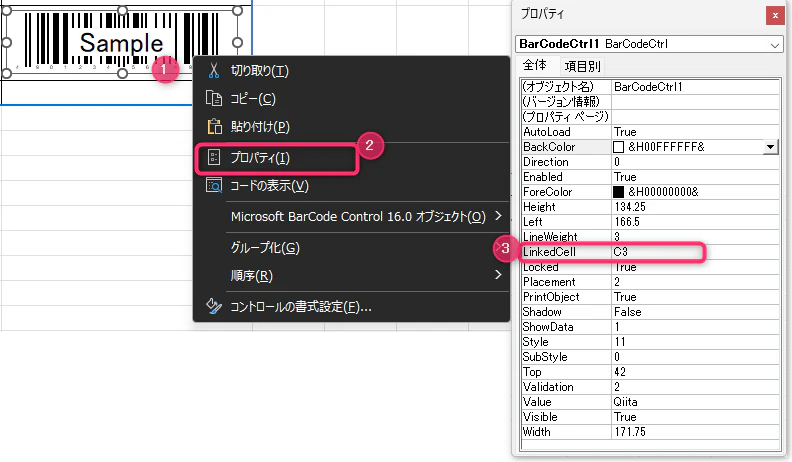Select the (プロパティ ページ) property row
Screen dimensions: 792x462
(x=650, y=117)
